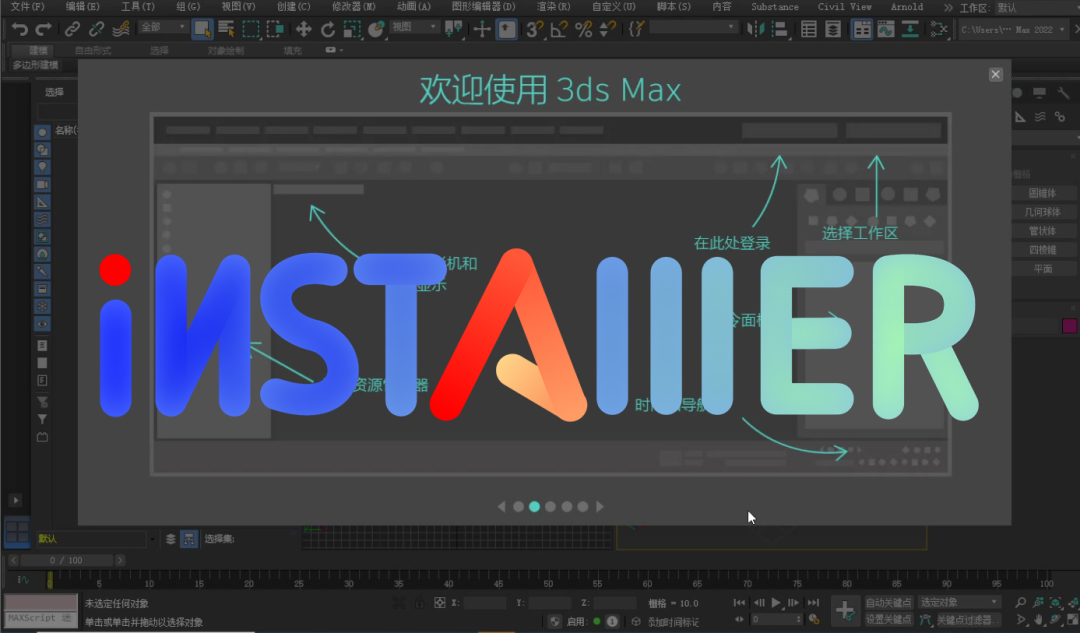1080x633 pixels.
Task: Activate the Select and Link tool
Action: tap(72, 29)
